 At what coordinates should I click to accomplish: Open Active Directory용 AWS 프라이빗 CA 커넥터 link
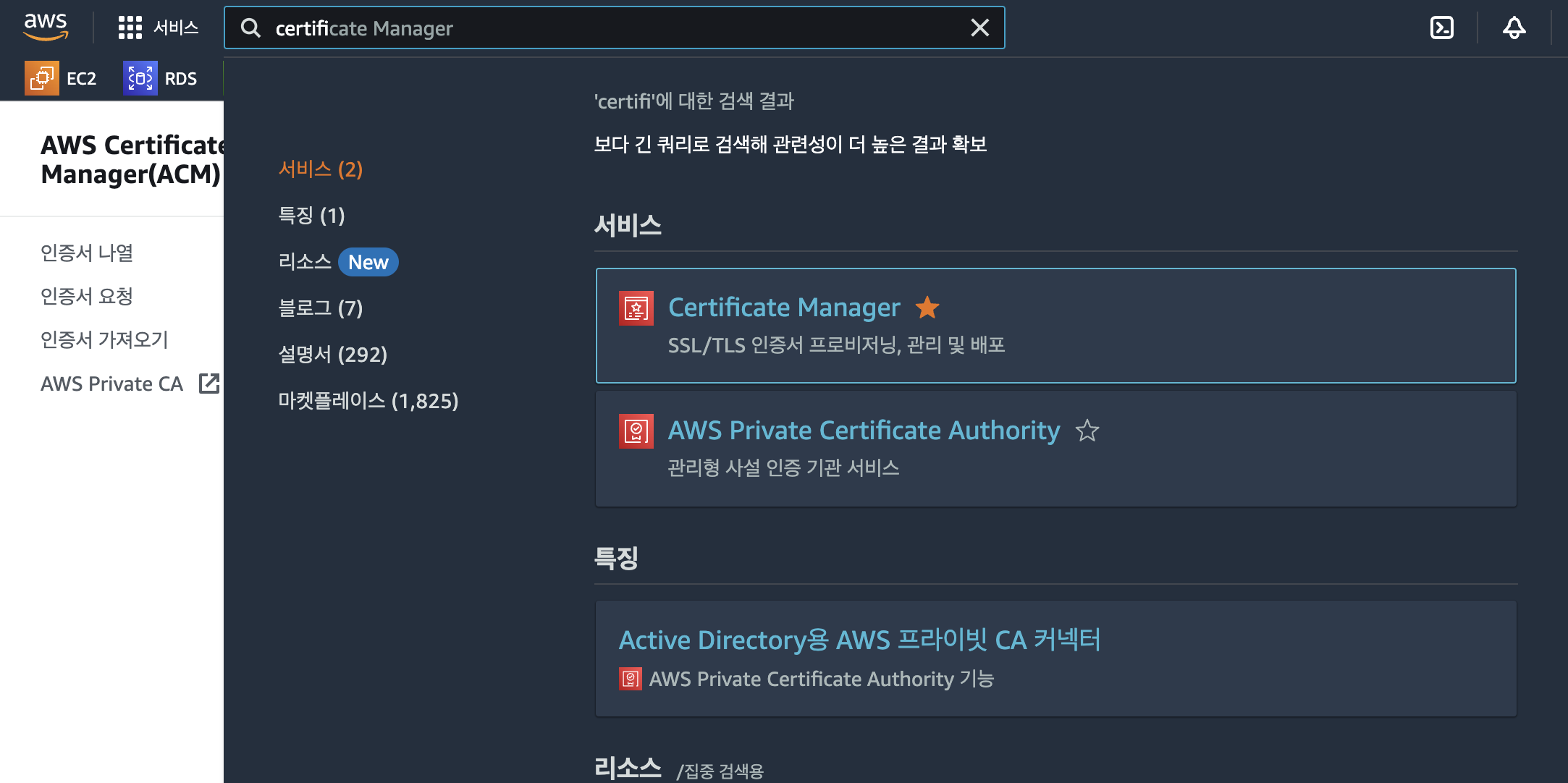point(859,640)
